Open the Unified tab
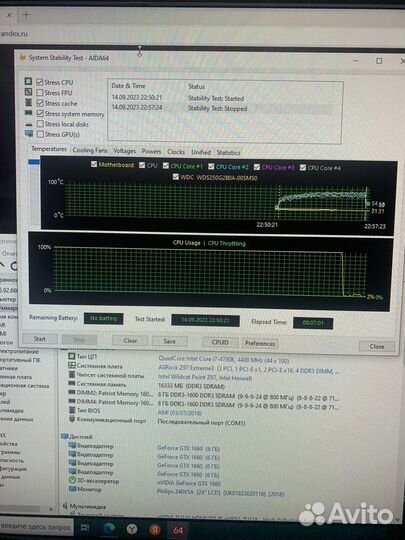 201,152
